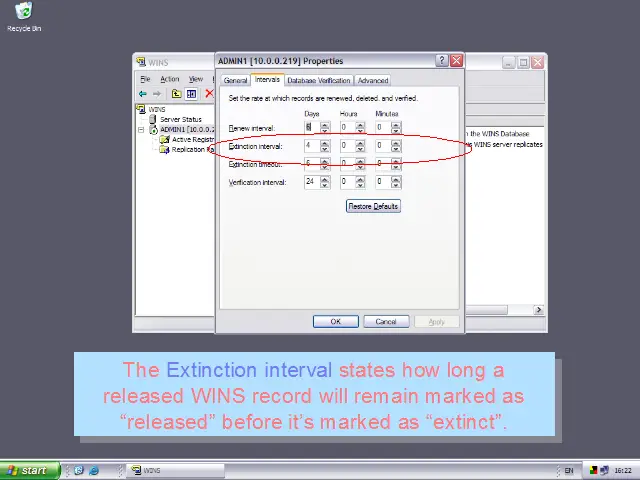Screen dimensions: 640x480
Task: Click the Start button on taskbar
Action: pyautogui.click(x=29, y=470)
